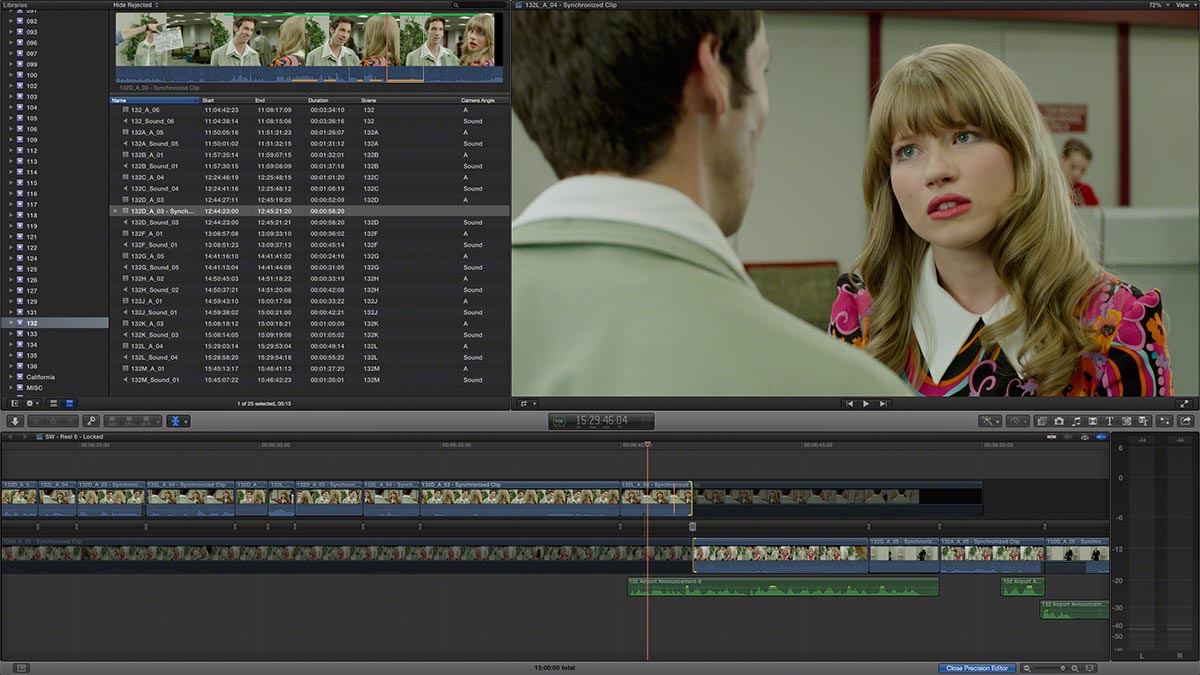Screen dimensions: 1200x675
Task: Toggle snapping in the timeline
Action: point(1101,437)
